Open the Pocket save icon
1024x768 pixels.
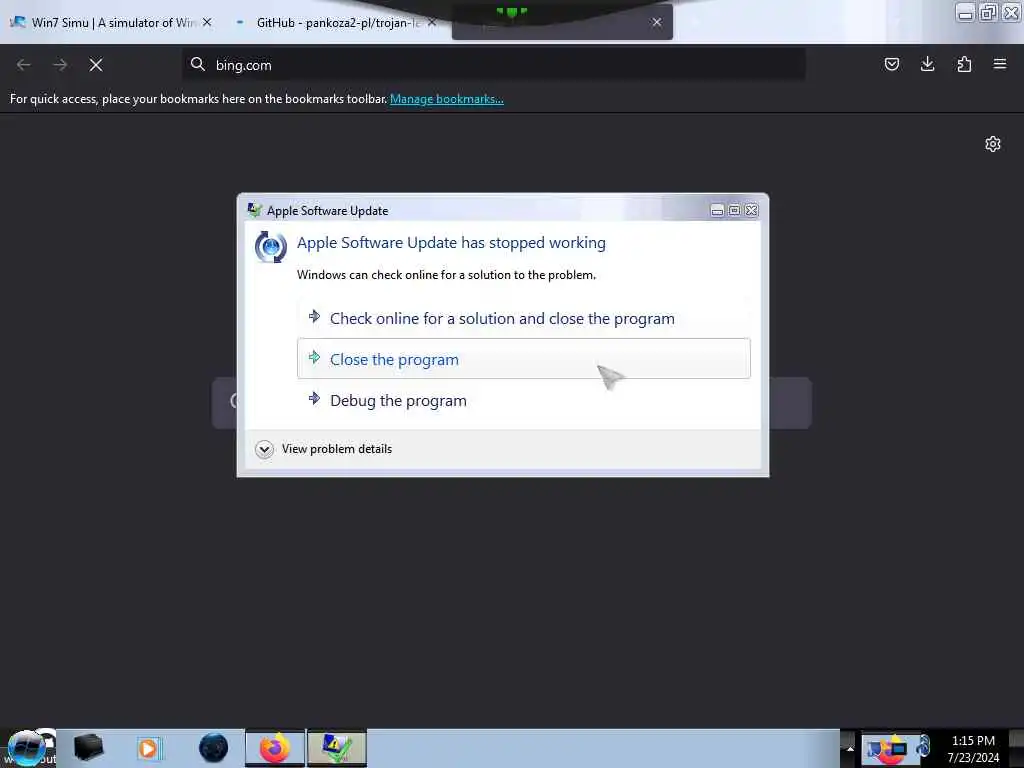pos(891,64)
